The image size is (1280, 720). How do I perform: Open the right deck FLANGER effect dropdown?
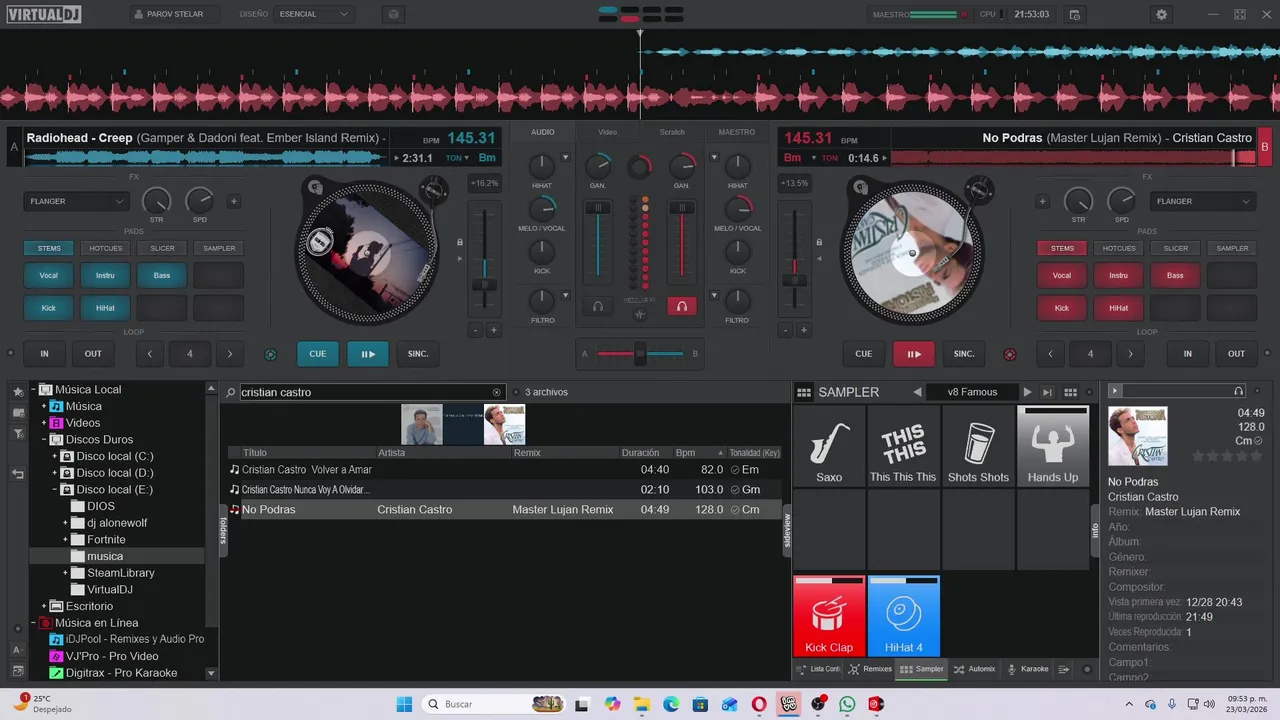1204,201
